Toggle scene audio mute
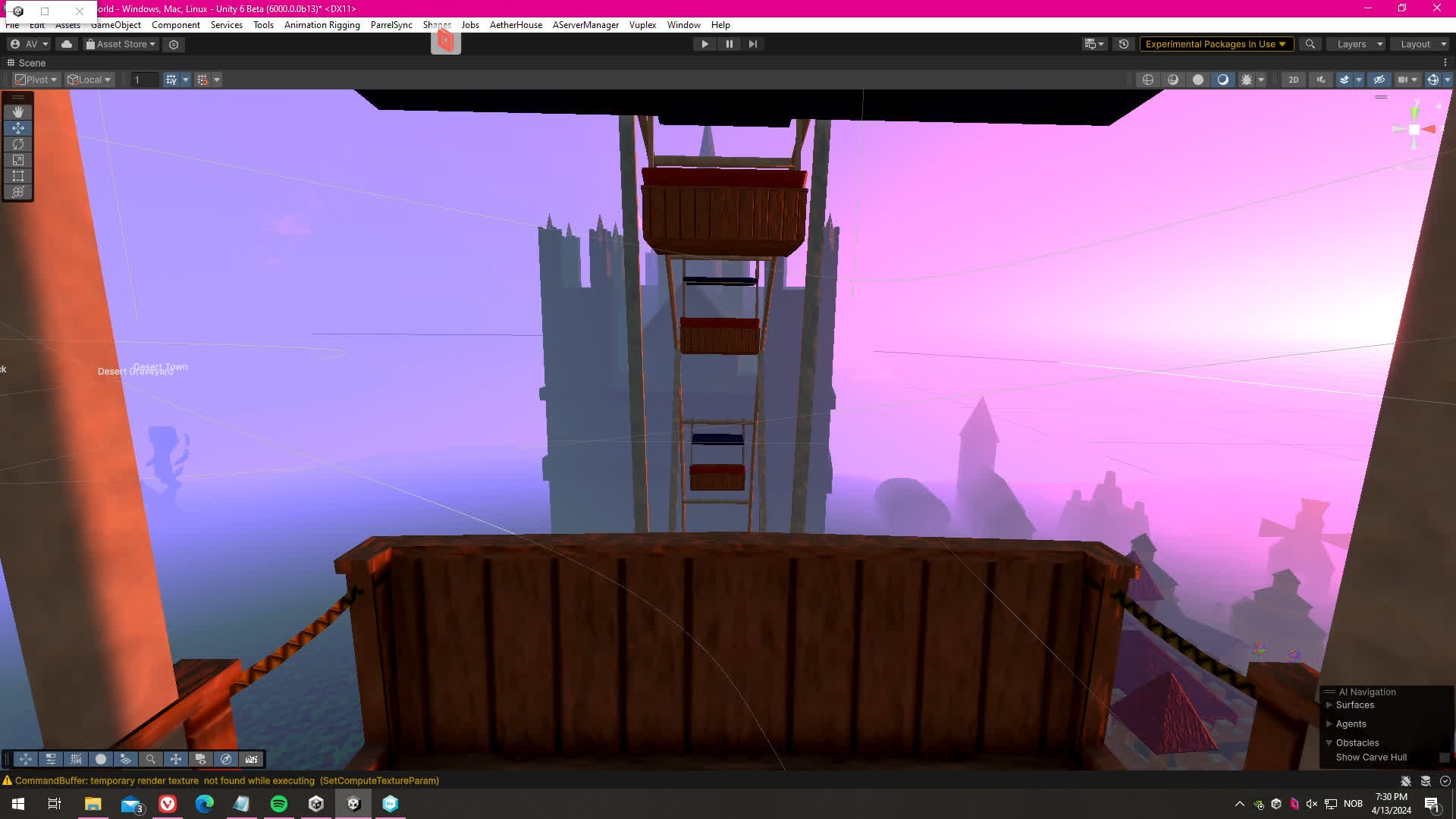Screen dimensions: 1456x819 pos(1321,80)
